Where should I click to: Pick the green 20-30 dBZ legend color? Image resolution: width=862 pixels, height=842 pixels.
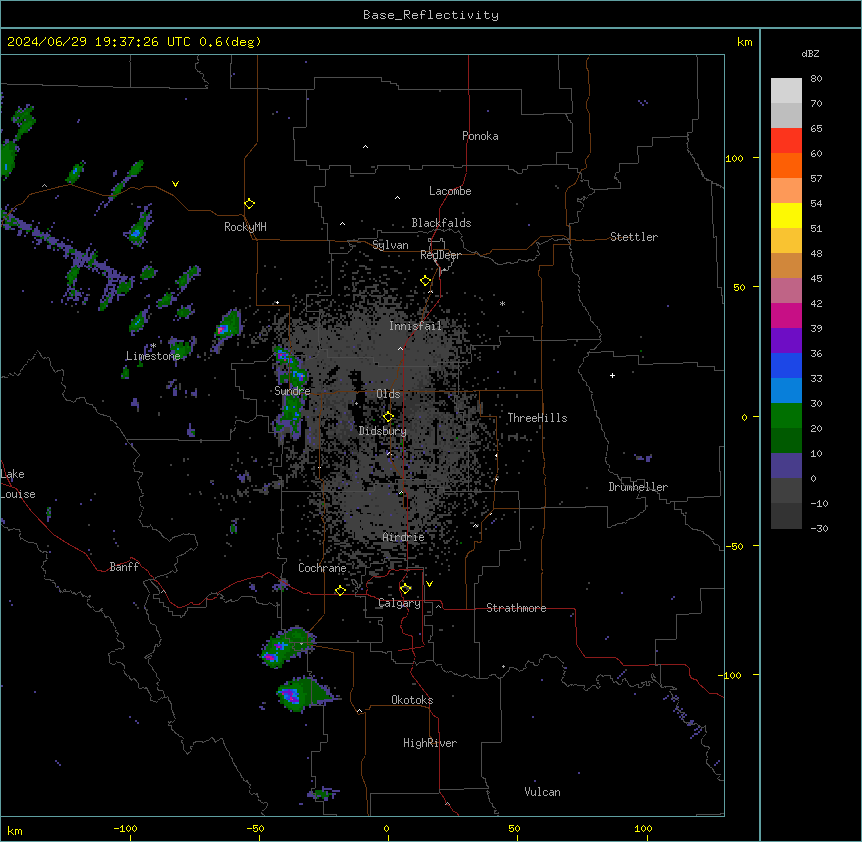pyautogui.click(x=786, y=416)
